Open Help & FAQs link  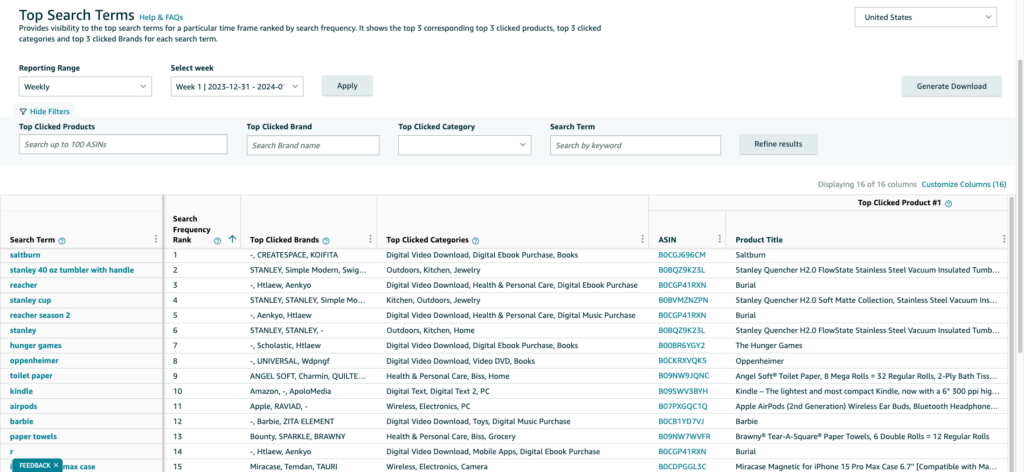point(161,17)
